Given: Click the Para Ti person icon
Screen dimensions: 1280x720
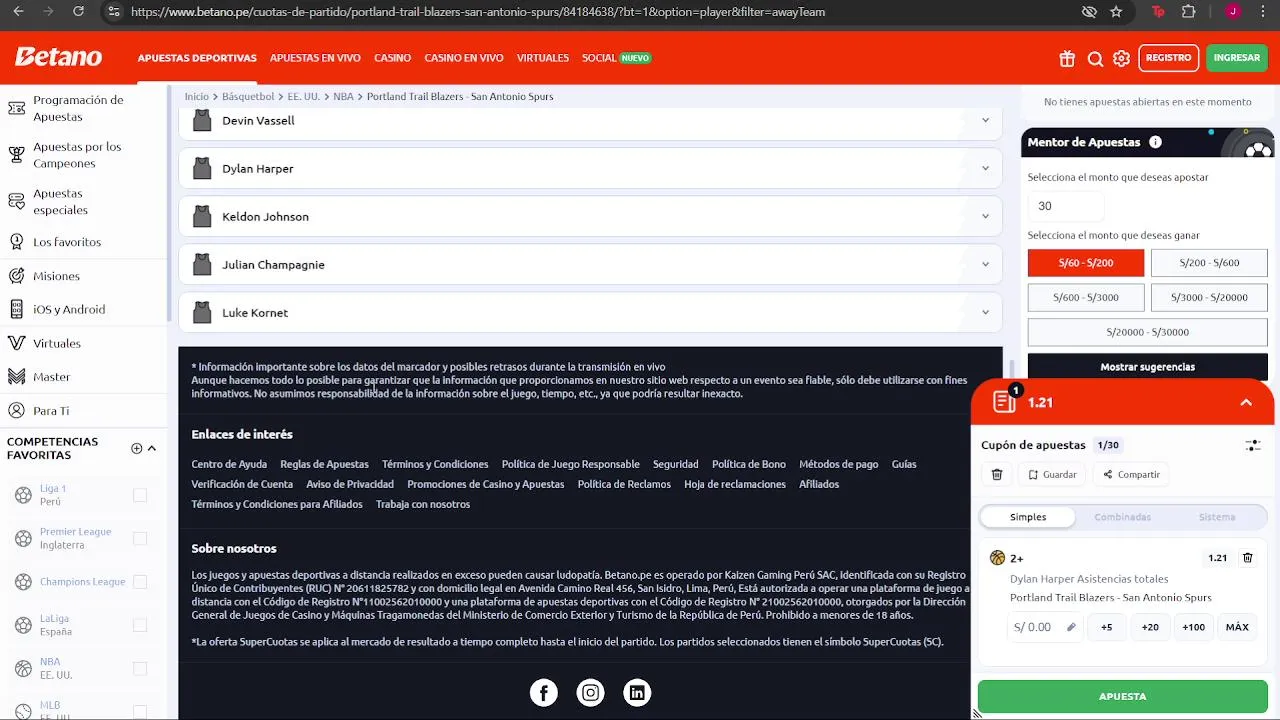Looking at the screenshot, I should click(16, 411).
